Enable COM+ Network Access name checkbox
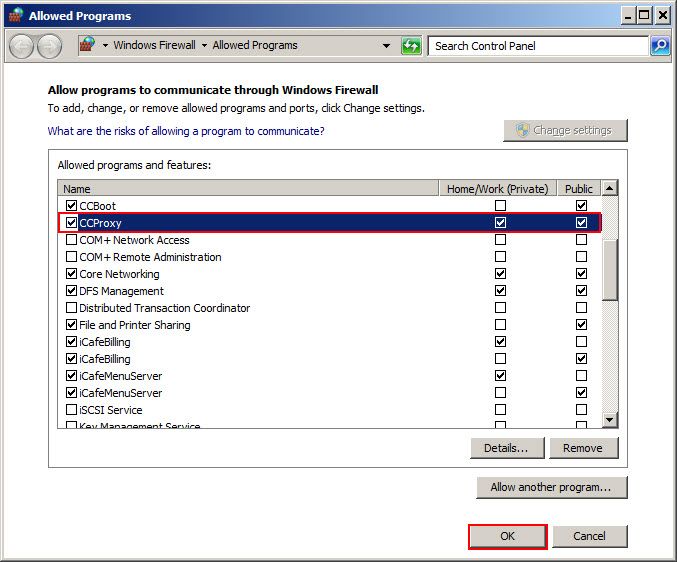This screenshot has height=562, width=677. coord(71,240)
